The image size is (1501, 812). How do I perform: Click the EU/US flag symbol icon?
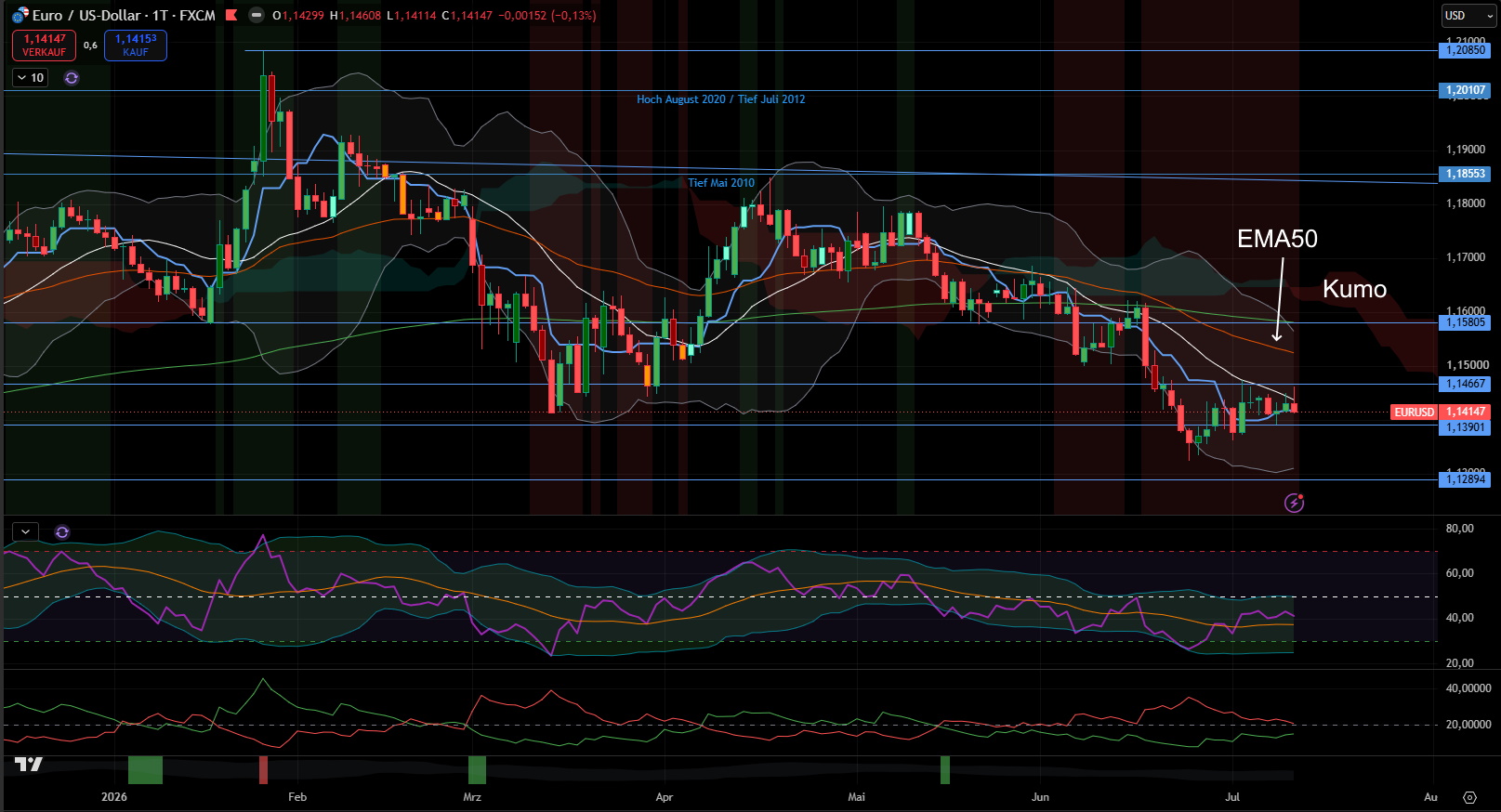point(20,16)
